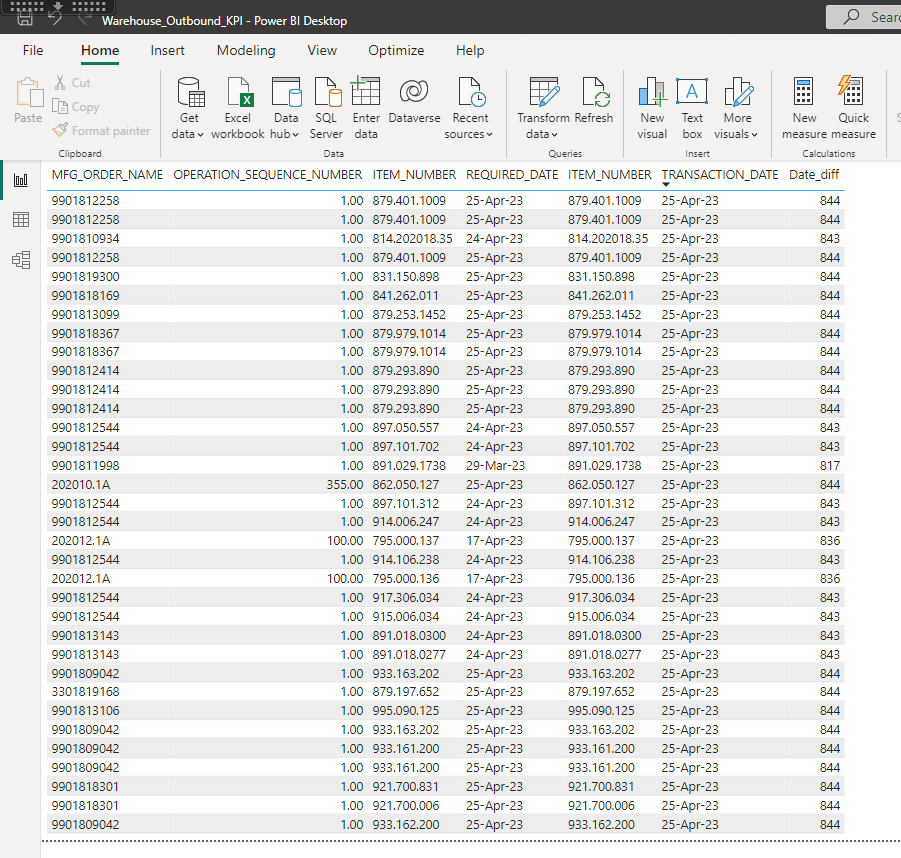Click the Paste icon in Clipboard
This screenshot has width=901, height=858.
[28, 93]
